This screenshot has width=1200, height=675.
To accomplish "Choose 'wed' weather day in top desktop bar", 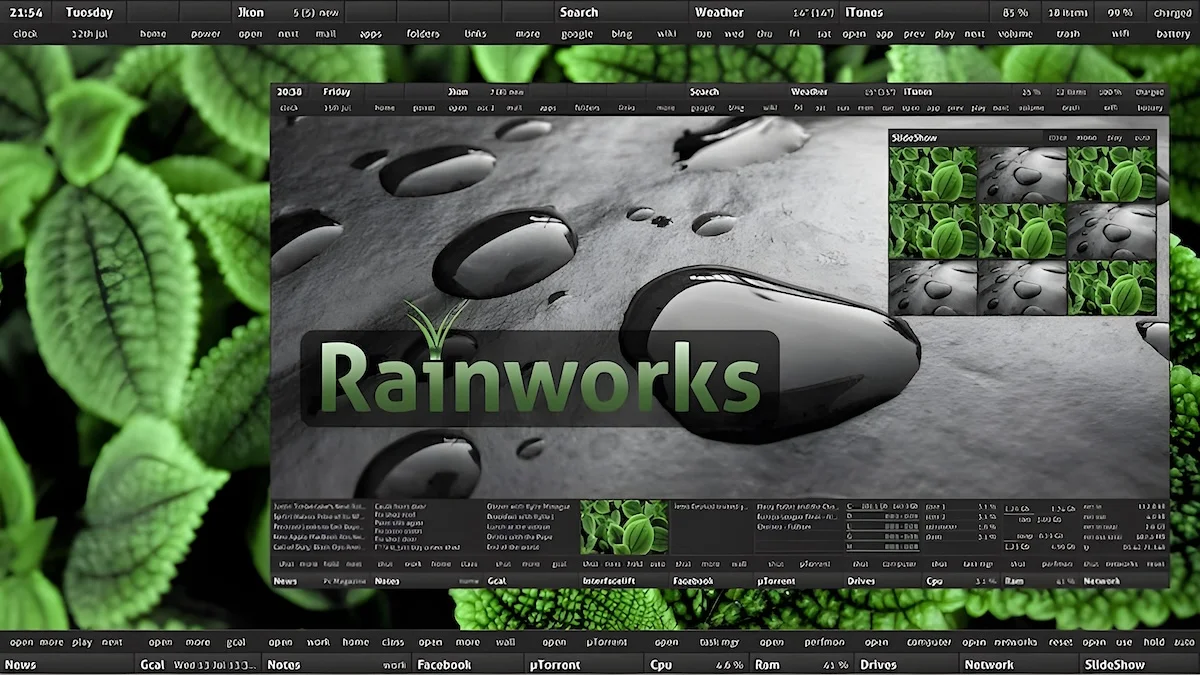I will coord(734,33).
